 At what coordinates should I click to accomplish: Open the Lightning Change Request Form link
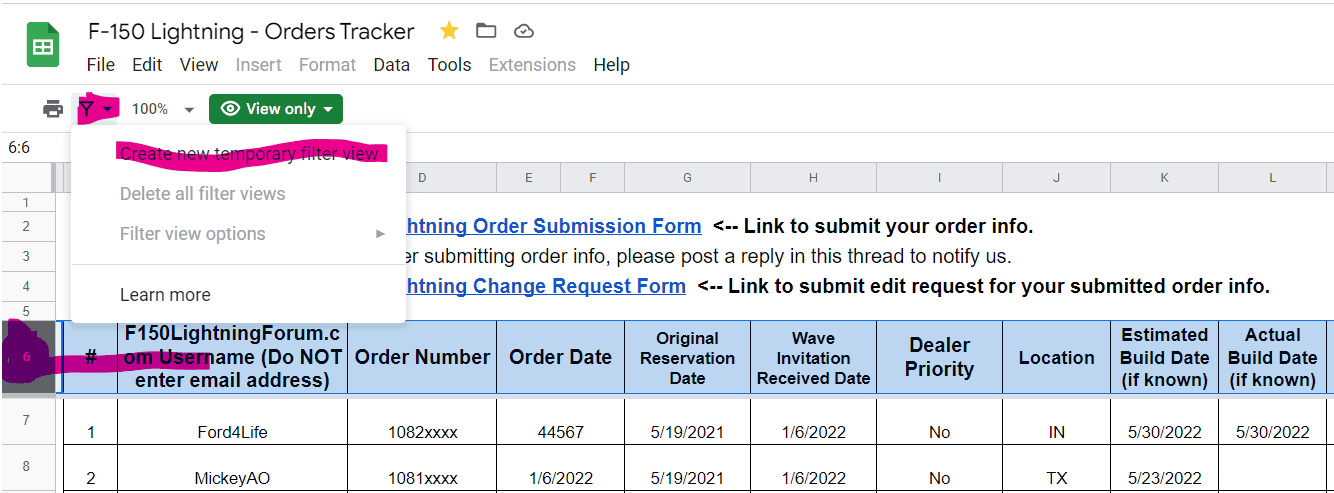coord(546,286)
